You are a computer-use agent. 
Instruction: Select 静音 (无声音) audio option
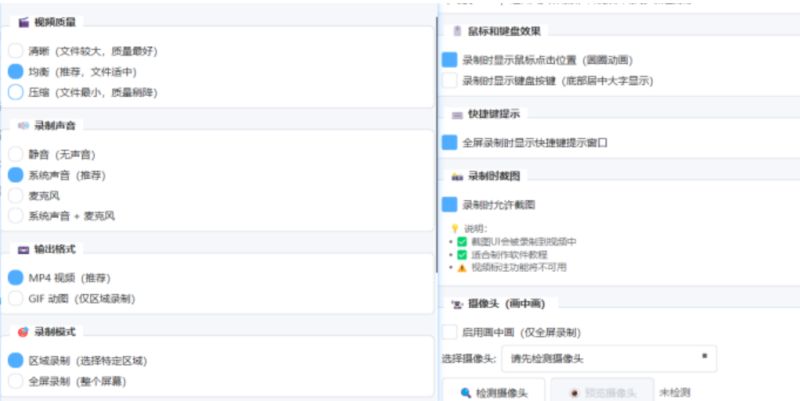[15, 155]
